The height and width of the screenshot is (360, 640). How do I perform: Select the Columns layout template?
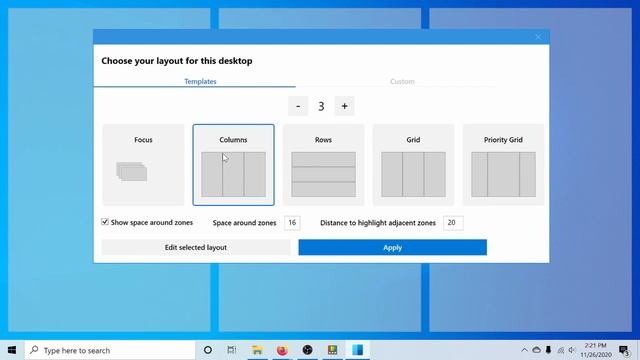[233, 165]
